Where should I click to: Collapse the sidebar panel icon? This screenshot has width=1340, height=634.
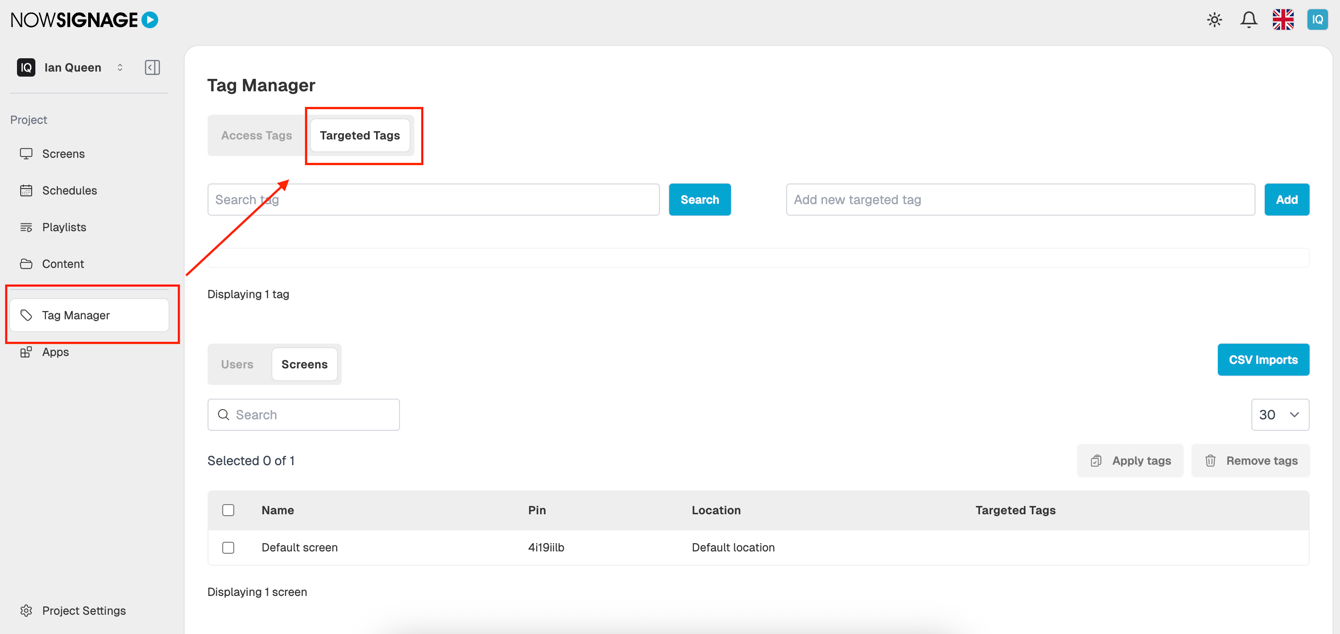(152, 68)
